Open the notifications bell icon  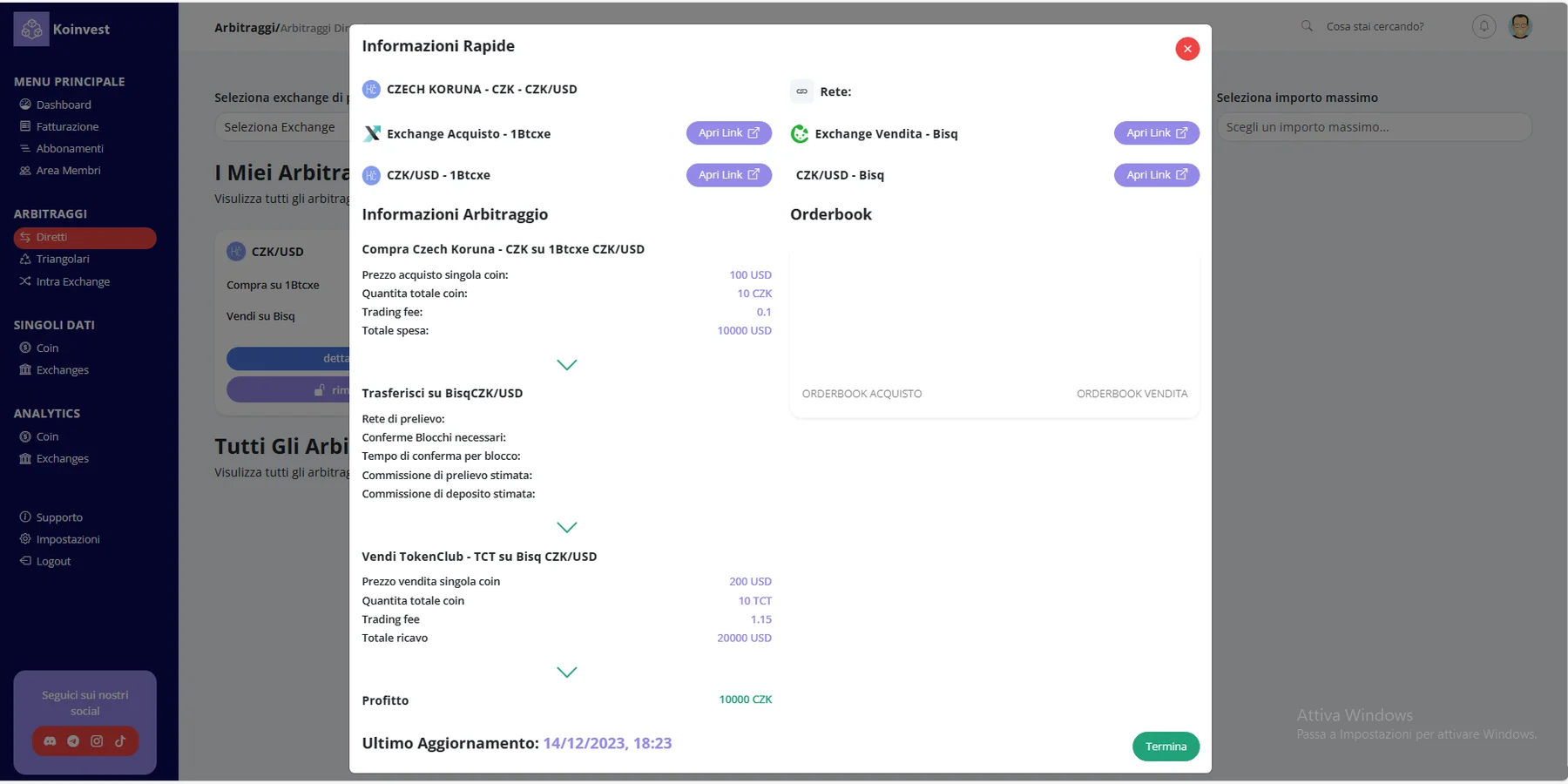1484,27
